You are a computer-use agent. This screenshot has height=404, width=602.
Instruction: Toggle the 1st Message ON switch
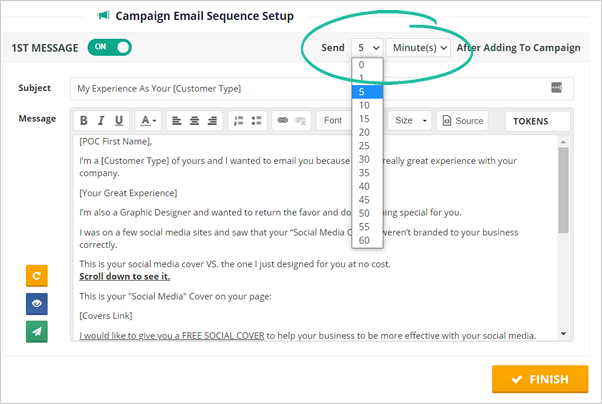(109, 47)
